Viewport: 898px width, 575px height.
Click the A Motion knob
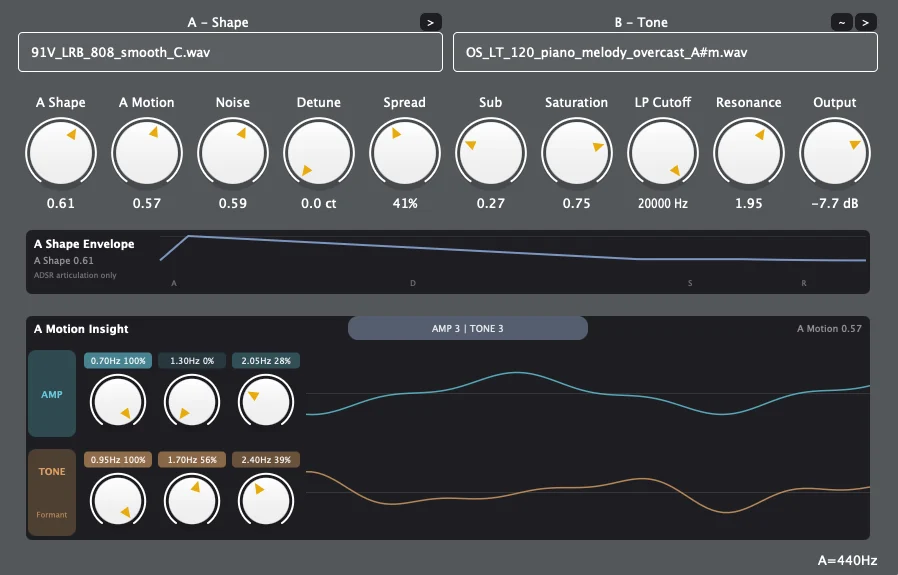(x=146, y=153)
